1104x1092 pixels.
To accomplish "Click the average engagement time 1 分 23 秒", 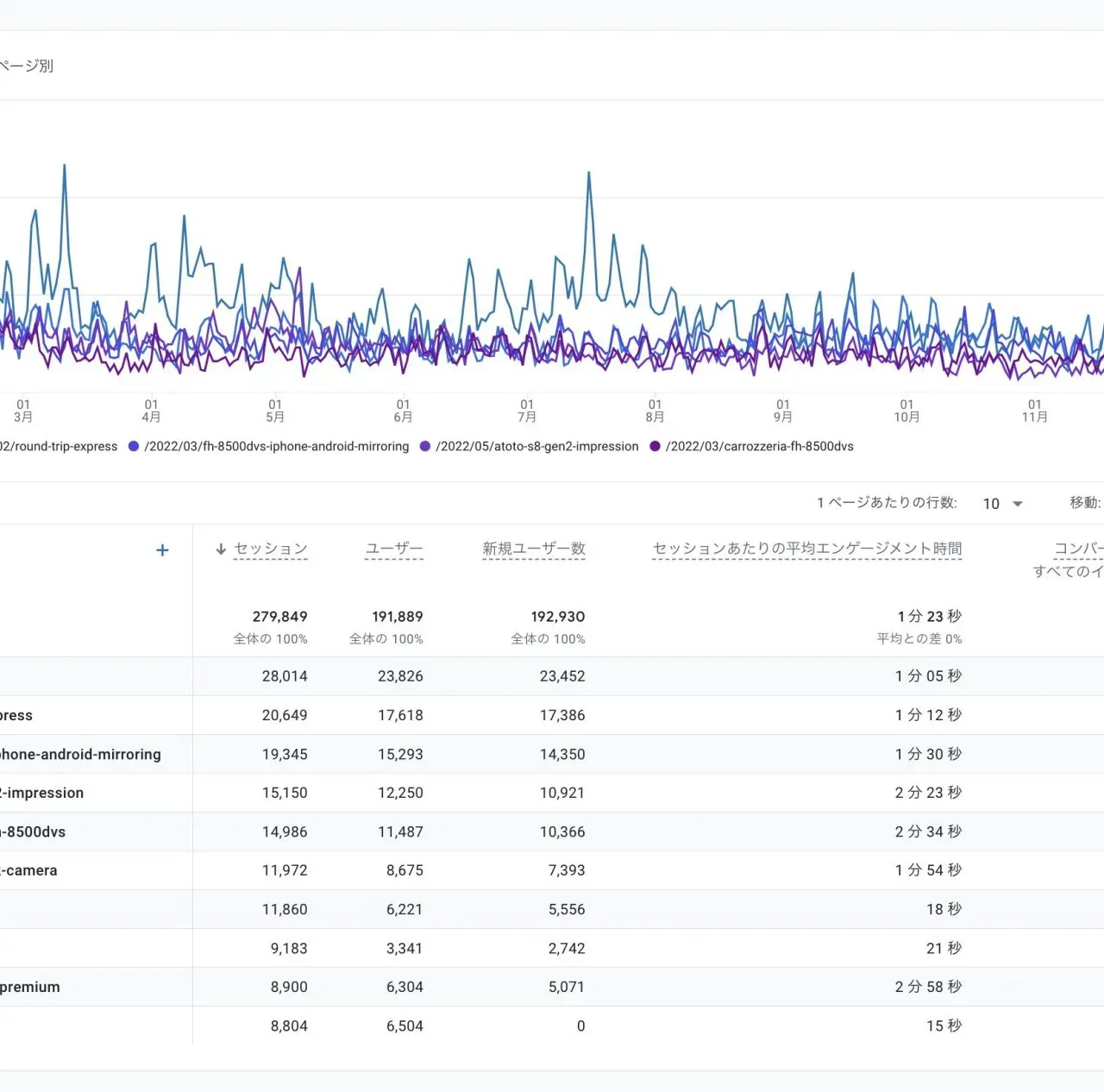I will tap(930, 617).
